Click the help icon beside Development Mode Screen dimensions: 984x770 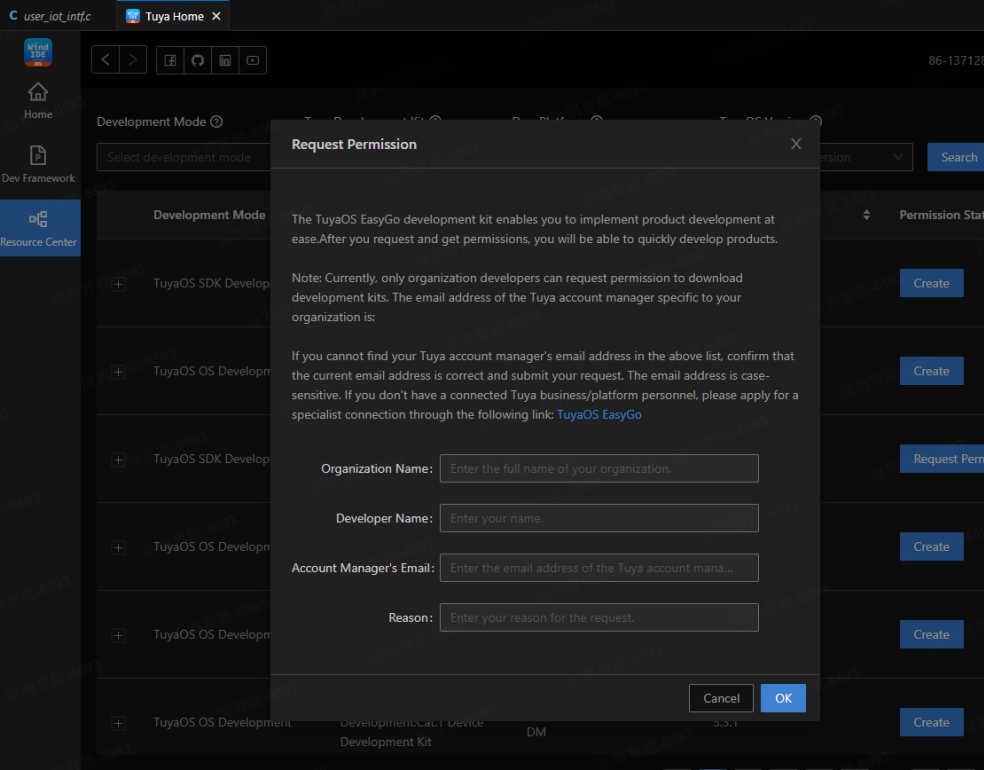[x=216, y=122]
